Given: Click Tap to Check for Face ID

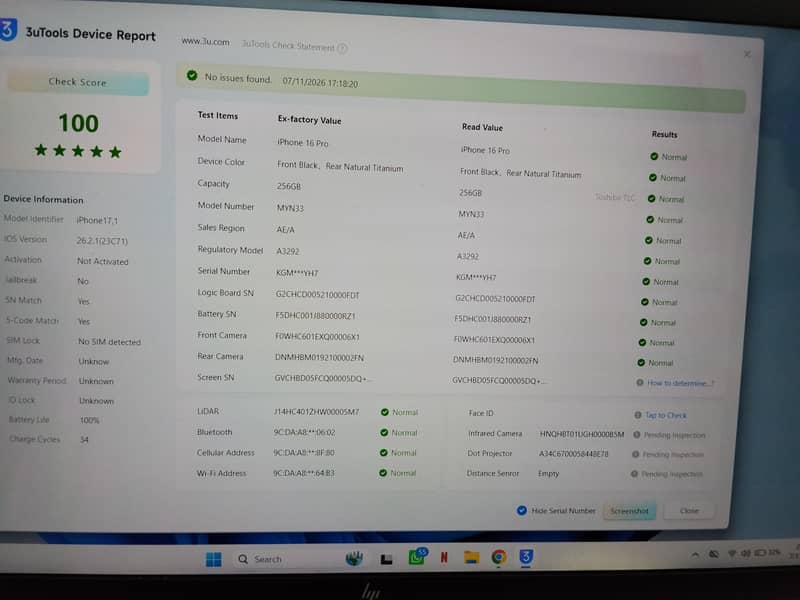Looking at the screenshot, I should point(666,415).
